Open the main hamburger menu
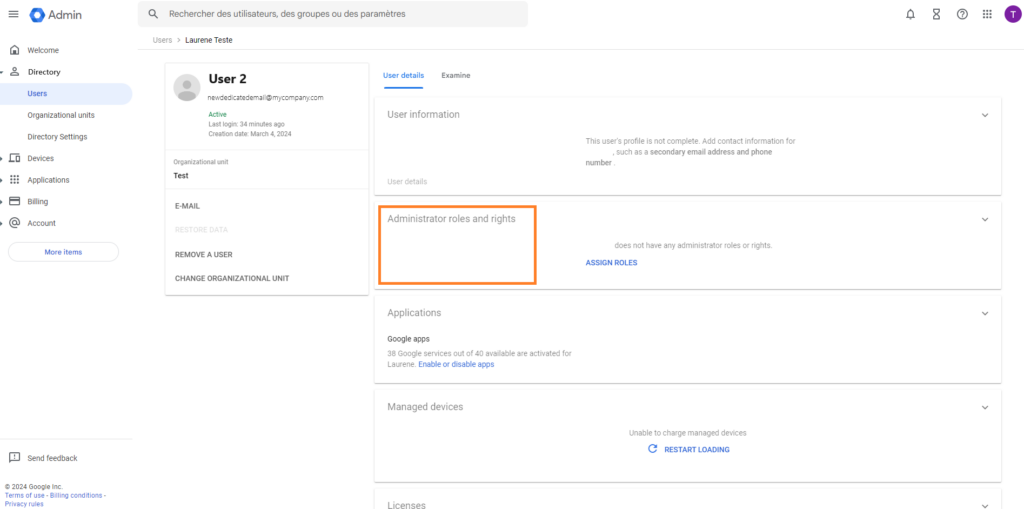The image size is (1024, 509). pos(13,14)
